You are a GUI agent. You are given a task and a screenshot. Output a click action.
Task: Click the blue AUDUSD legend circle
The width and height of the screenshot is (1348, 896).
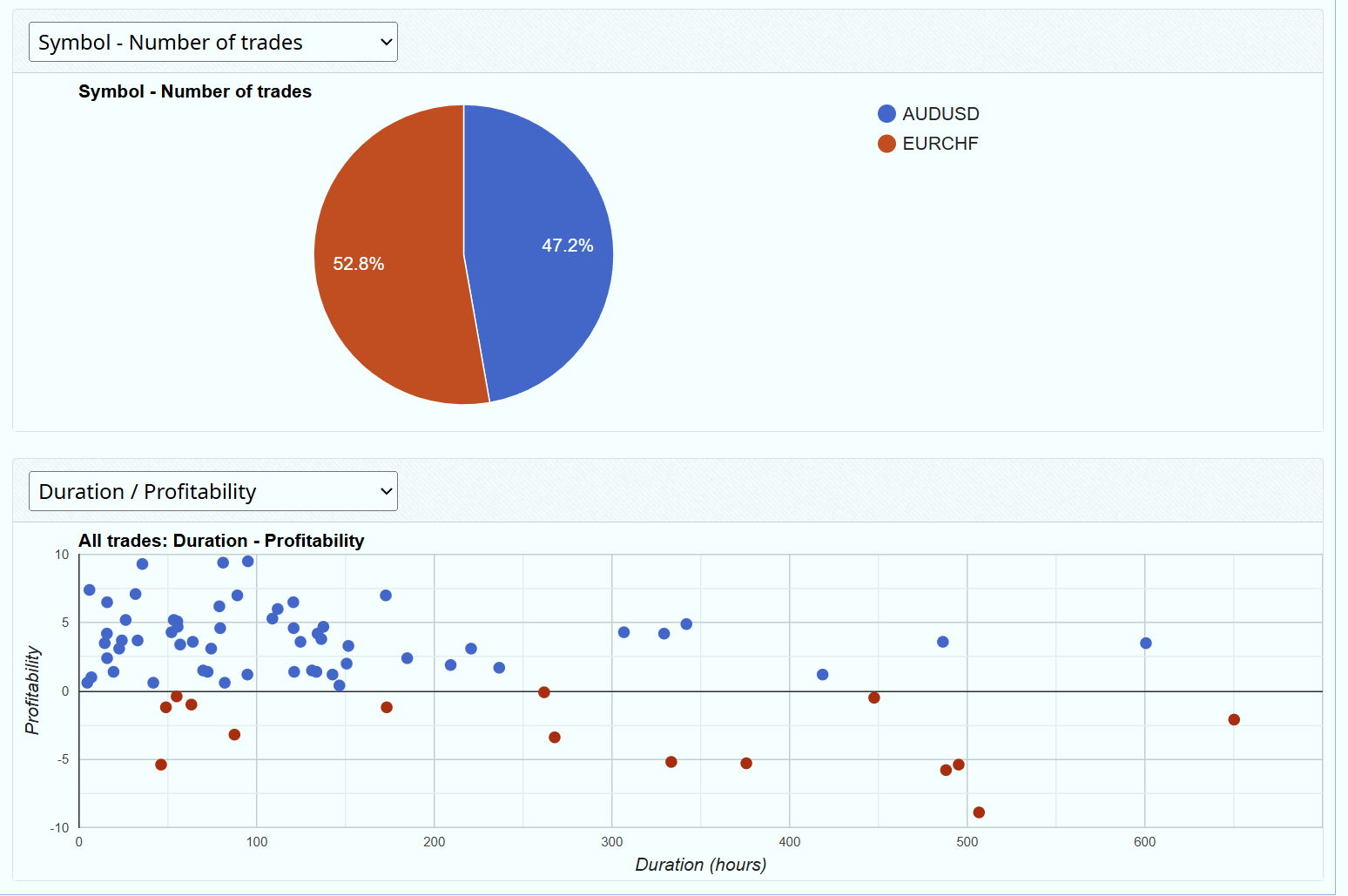tap(886, 114)
